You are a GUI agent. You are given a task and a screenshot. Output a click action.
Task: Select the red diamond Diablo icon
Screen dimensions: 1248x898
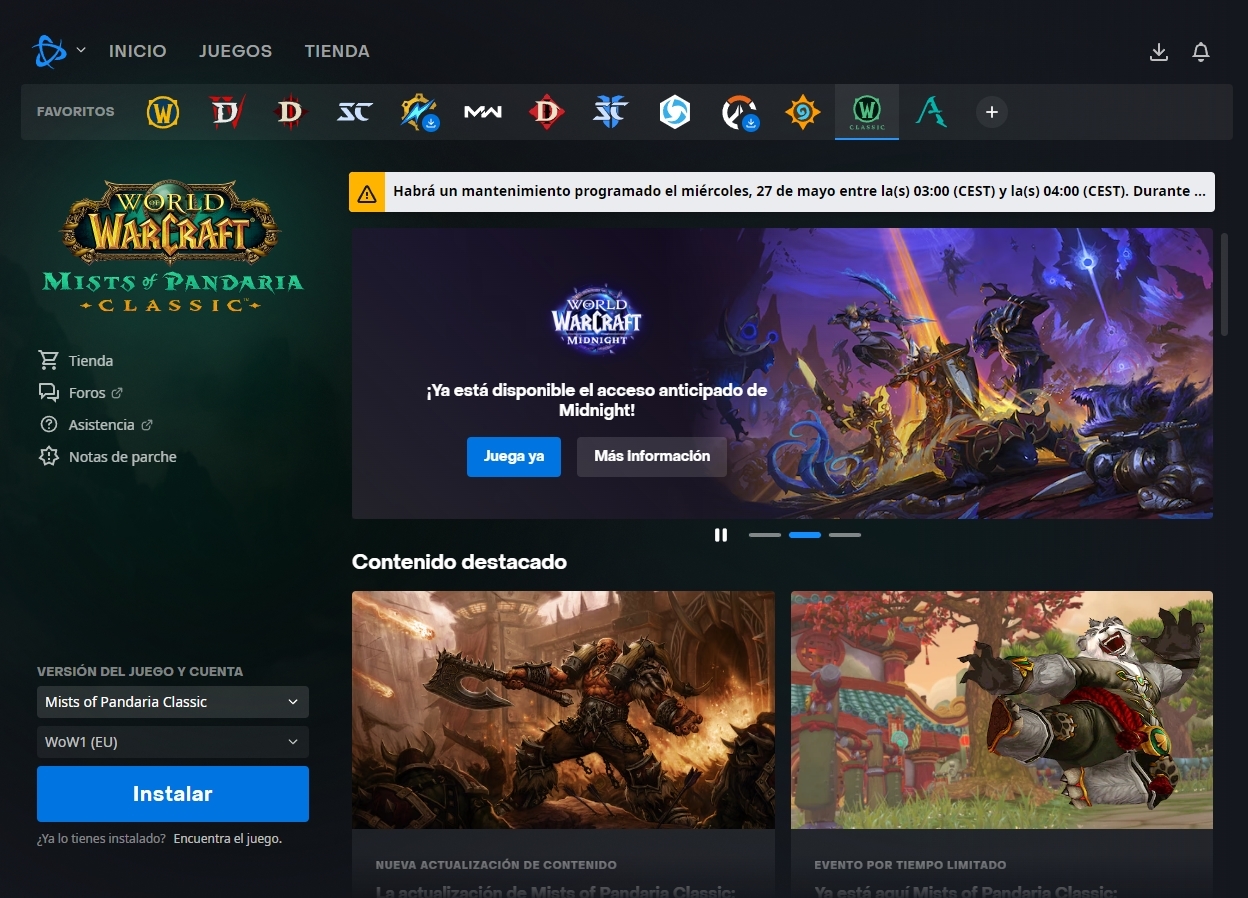click(x=547, y=112)
